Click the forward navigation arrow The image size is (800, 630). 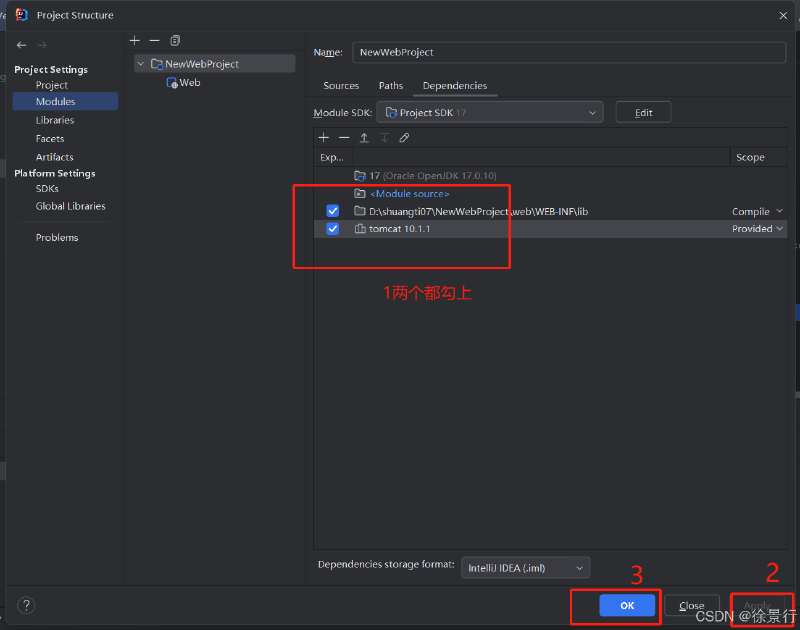point(42,45)
